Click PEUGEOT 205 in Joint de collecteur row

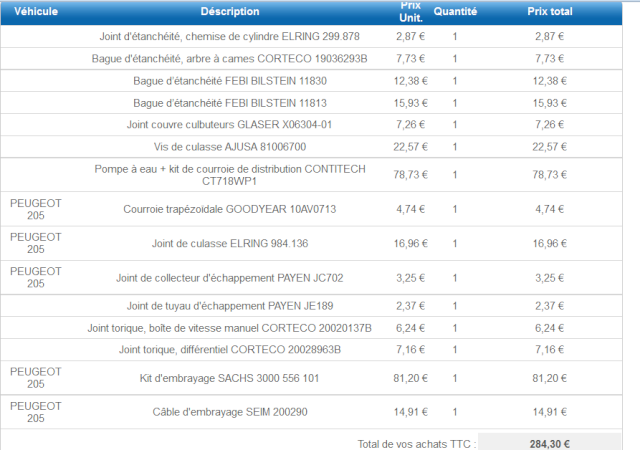[36, 277]
